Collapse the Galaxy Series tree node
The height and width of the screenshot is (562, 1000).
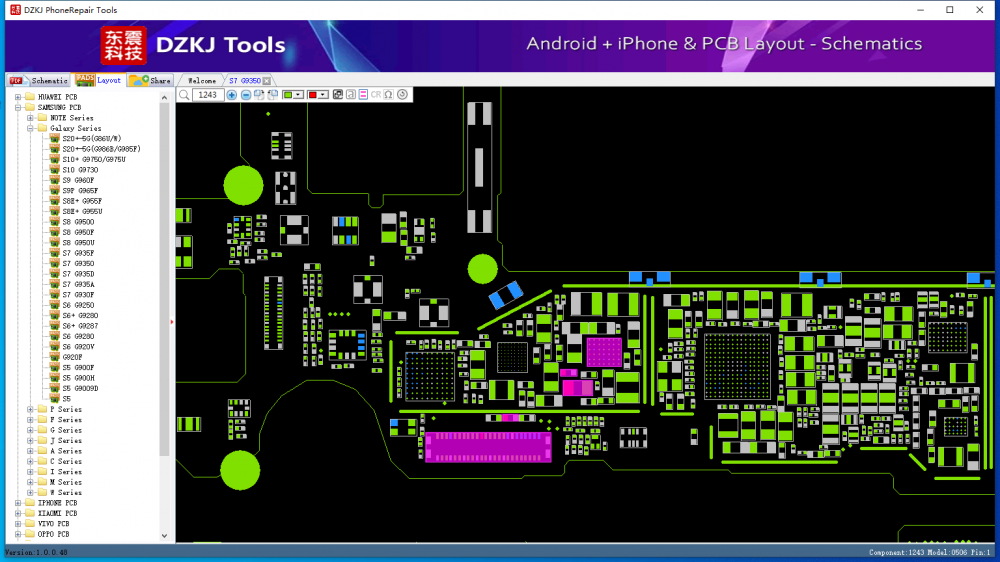pyautogui.click(x=30, y=128)
